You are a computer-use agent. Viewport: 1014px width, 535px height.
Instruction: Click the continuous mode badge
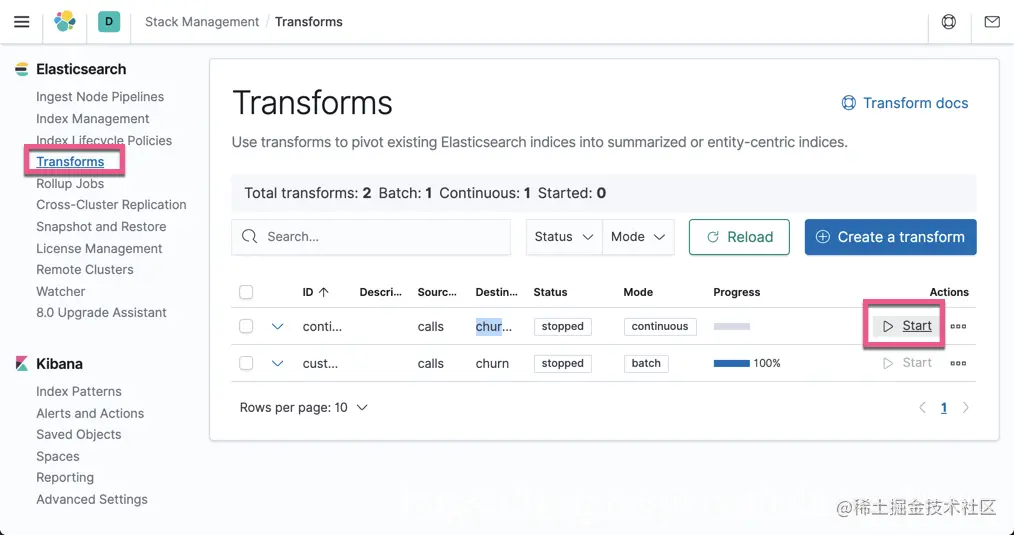[660, 326]
